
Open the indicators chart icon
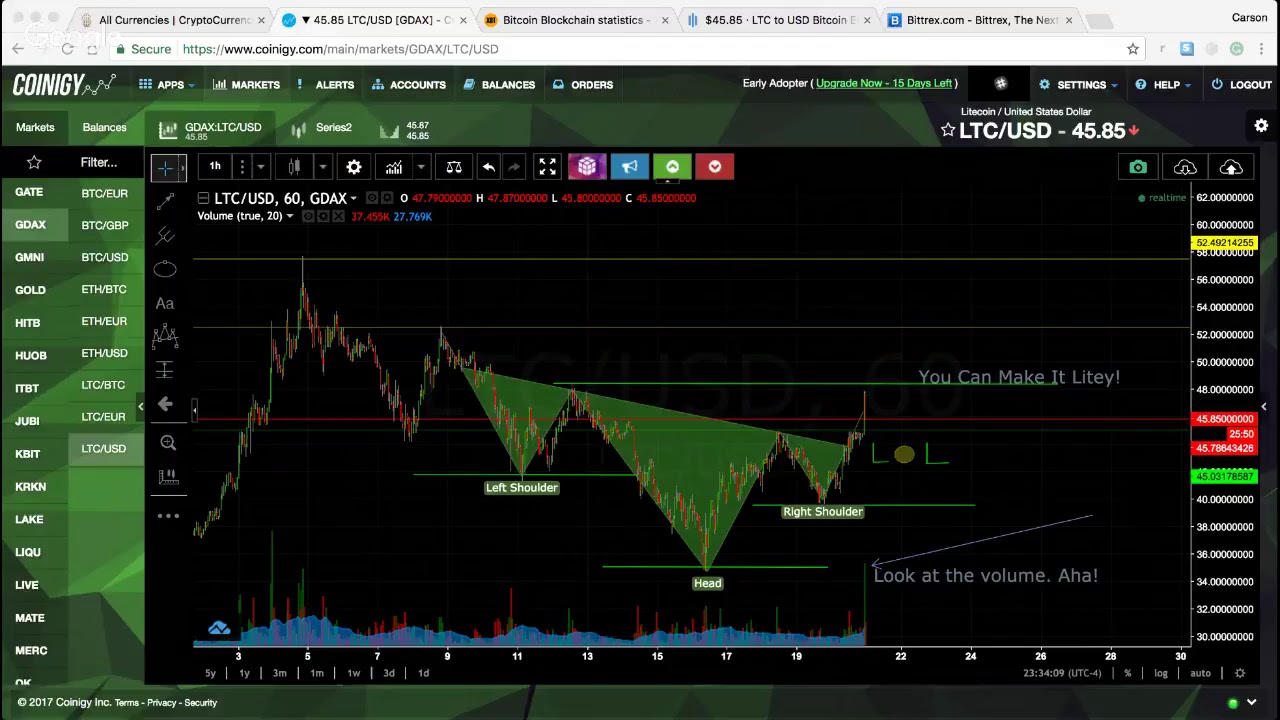(x=394, y=167)
